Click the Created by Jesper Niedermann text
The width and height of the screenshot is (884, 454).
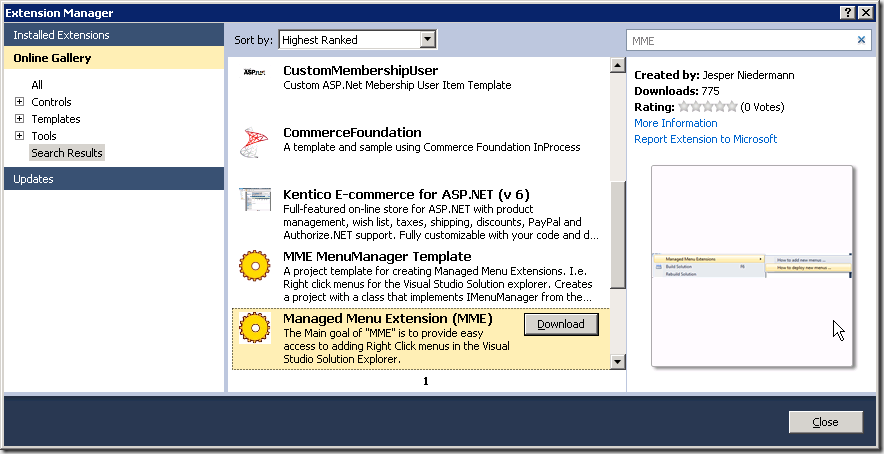click(714, 75)
